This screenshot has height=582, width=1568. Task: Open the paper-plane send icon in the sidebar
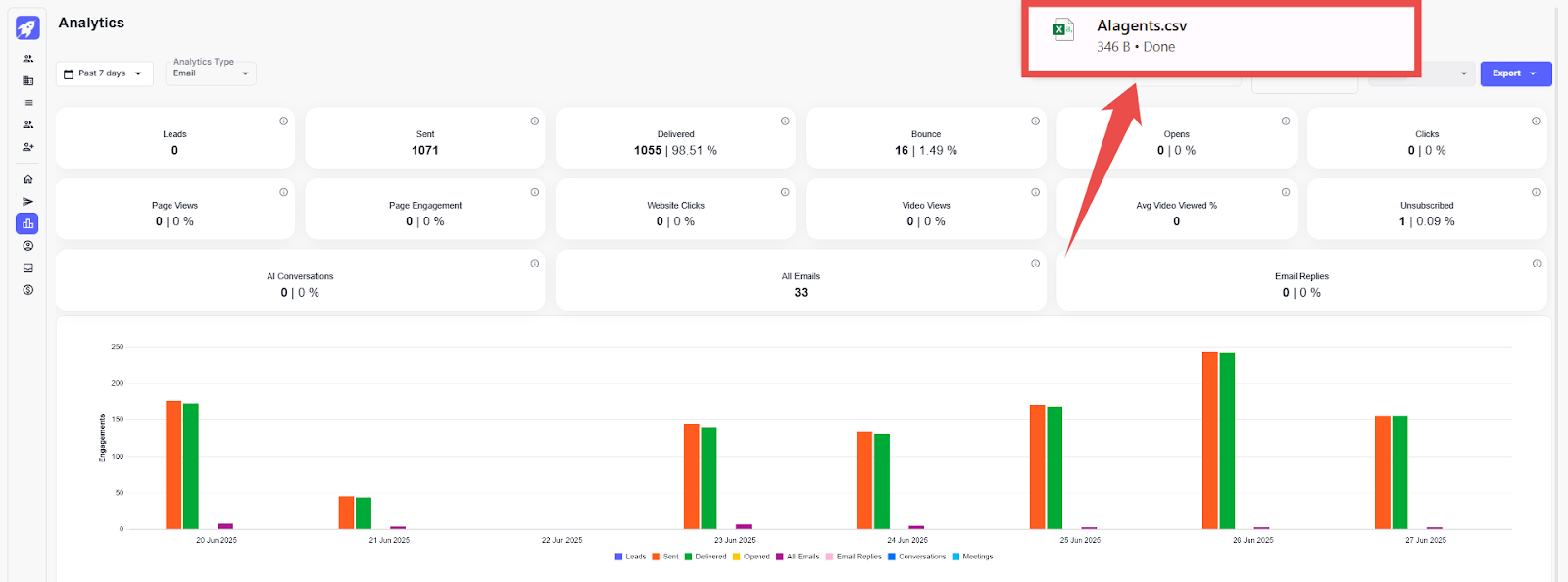coord(27,202)
